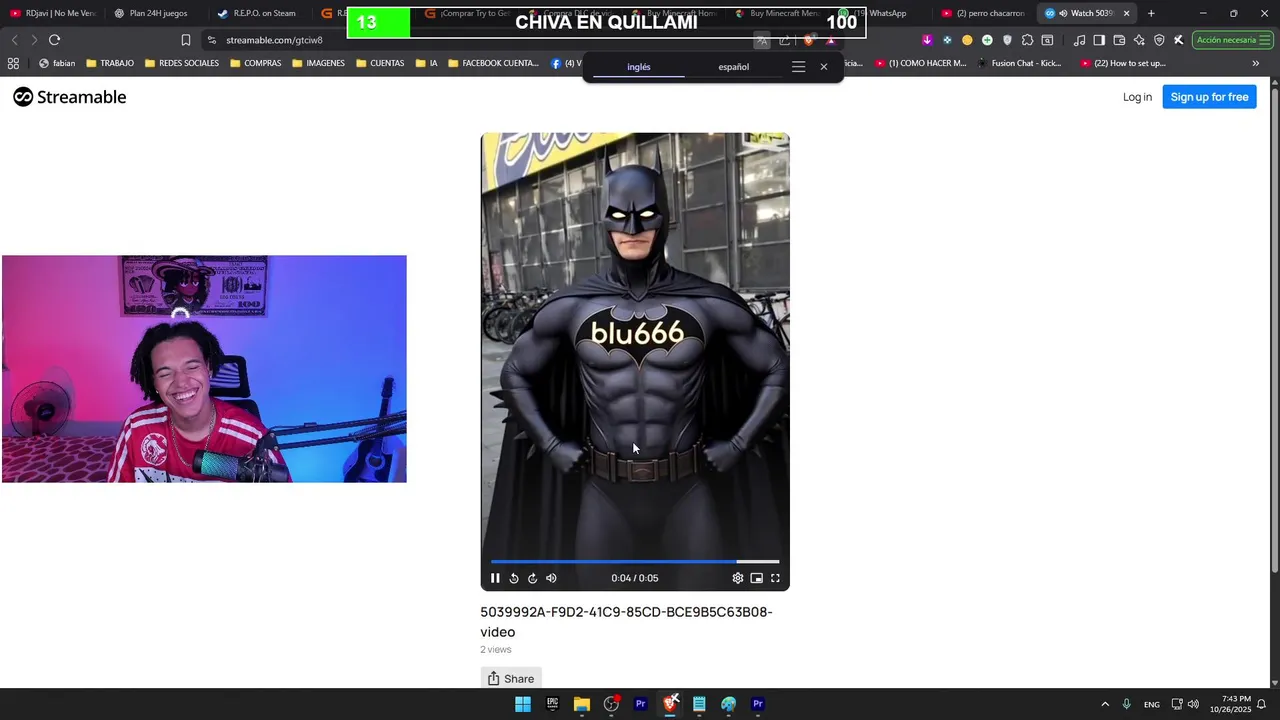Open the Windows Start button
The height and width of the screenshot is (720, 1280).
(523, 704)
